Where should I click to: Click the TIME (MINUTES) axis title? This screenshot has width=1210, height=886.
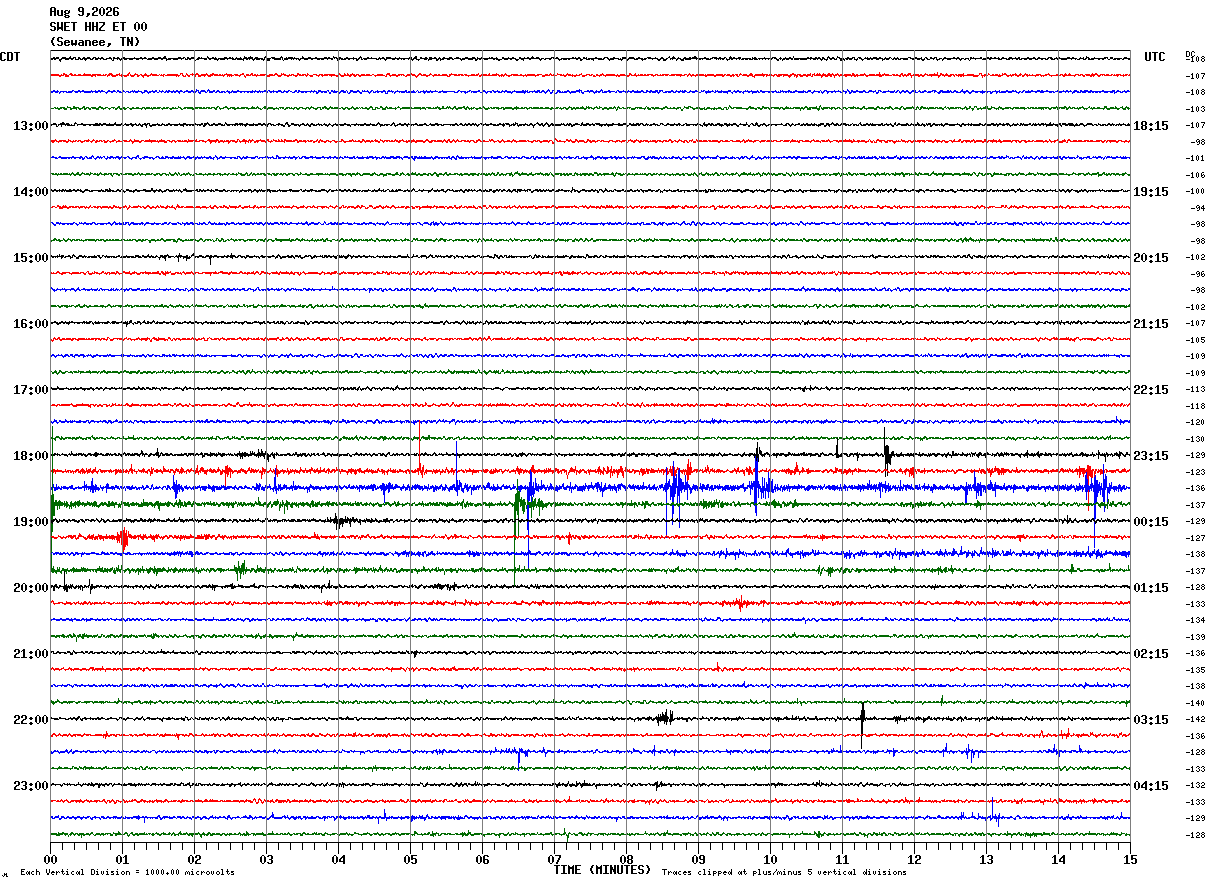click(602, 870)
